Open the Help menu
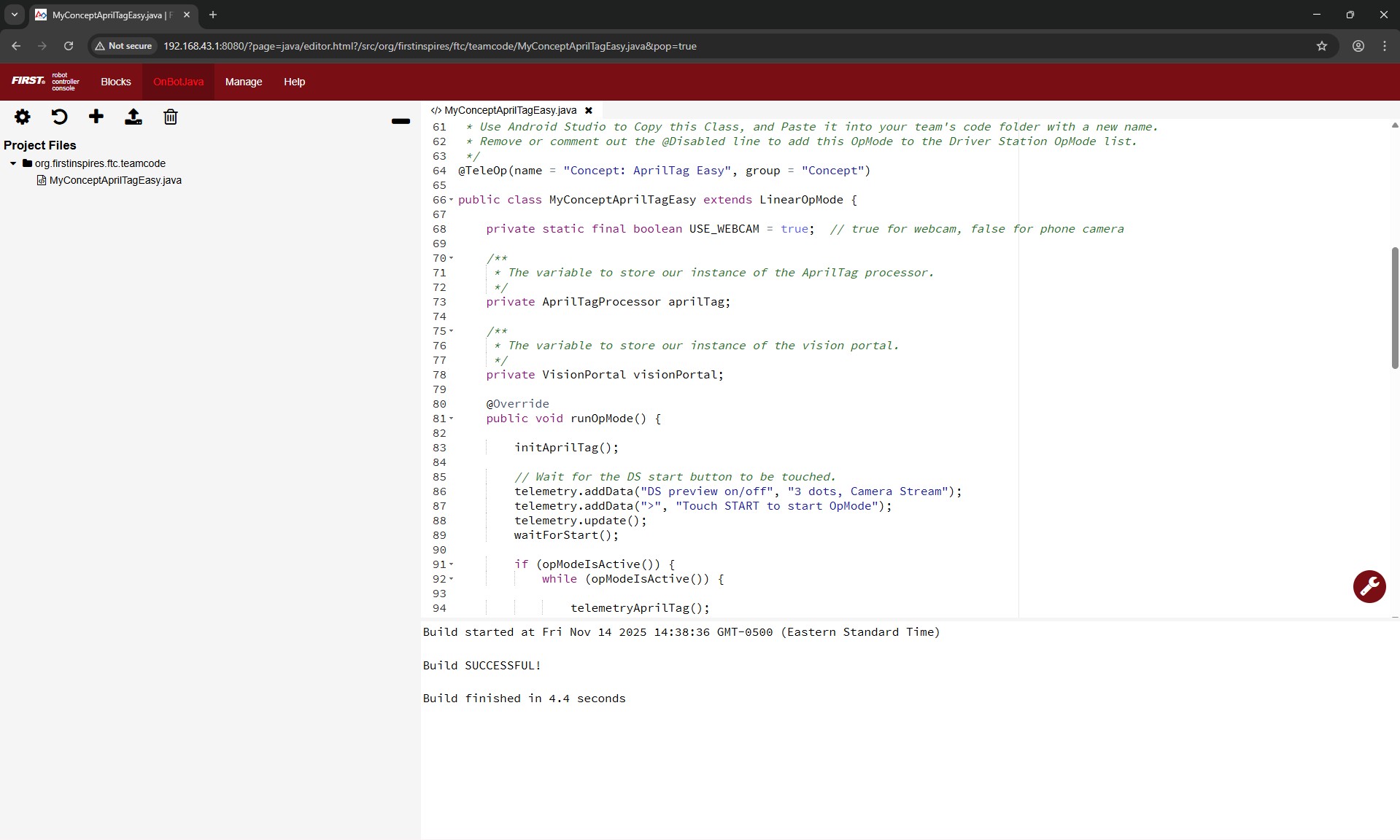Viewport: 1400px width, 840px height. click(294, 82)
